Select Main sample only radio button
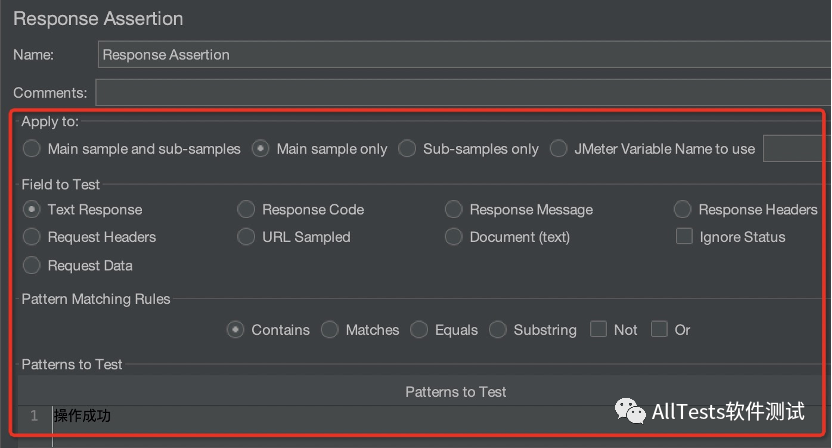This screenshot has width=832, height=448. [261, 149]
